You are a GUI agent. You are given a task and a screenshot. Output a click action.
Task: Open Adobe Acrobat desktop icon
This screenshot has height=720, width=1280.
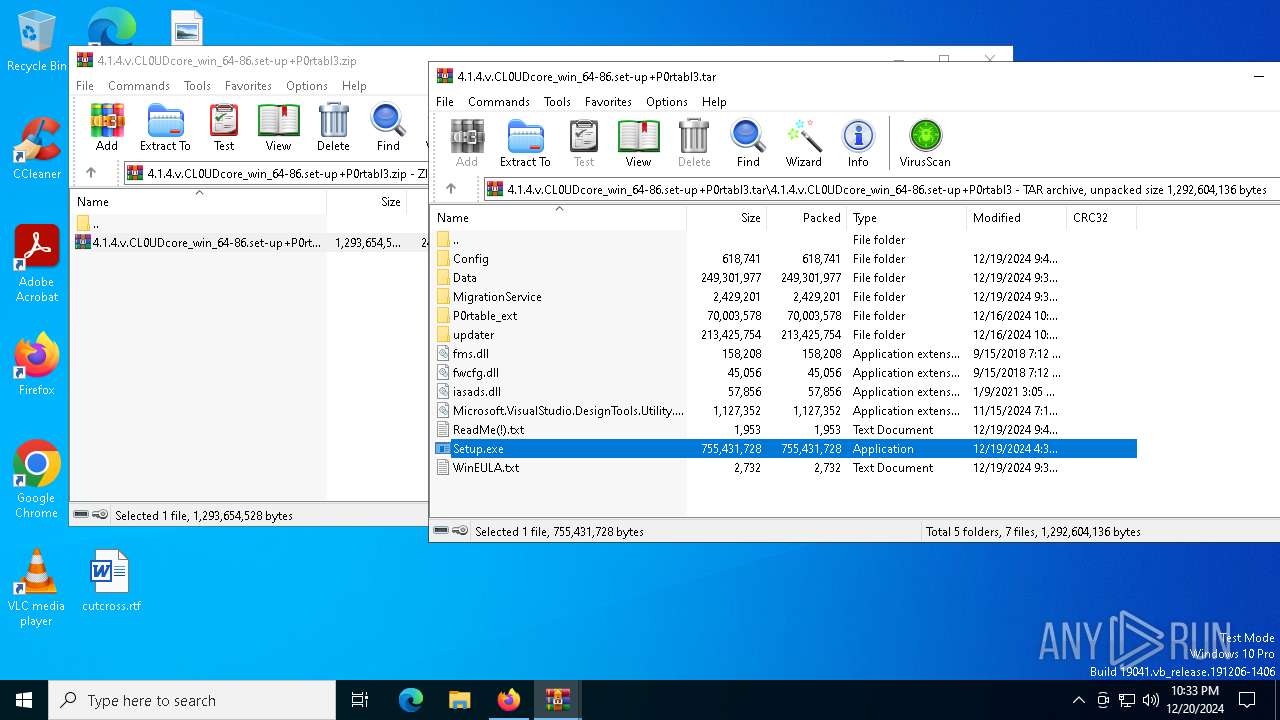tap(37, 264)
